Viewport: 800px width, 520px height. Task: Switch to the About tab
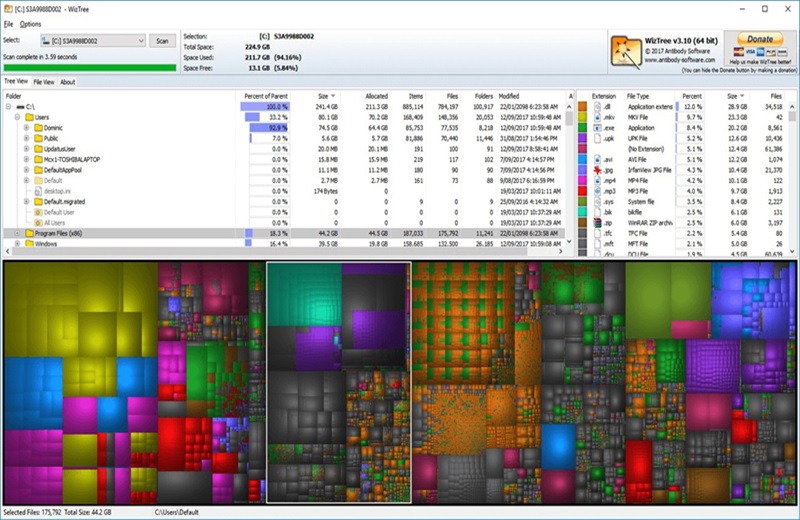click(67, 82)
